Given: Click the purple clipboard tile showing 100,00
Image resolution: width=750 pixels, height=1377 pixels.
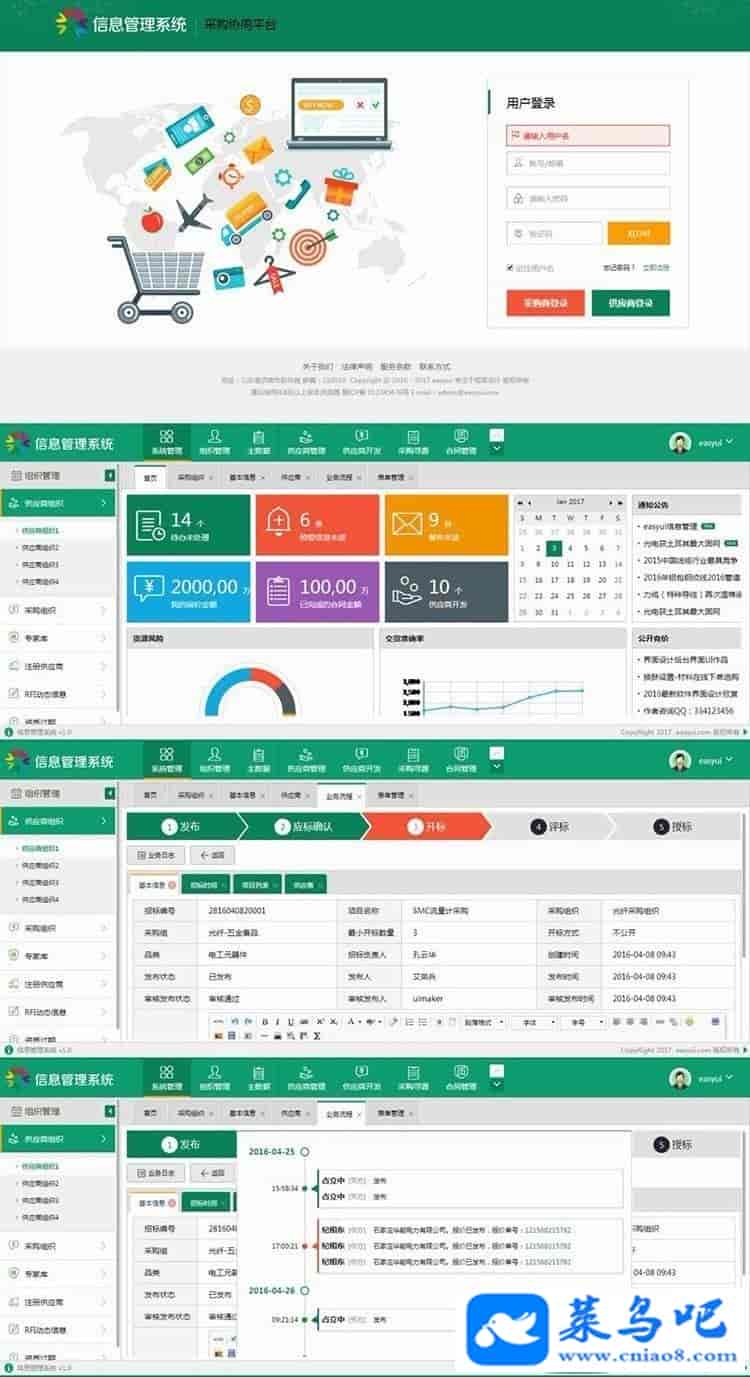Looking at the screenshot, I should pyautogui.click(x=317, y=591).
